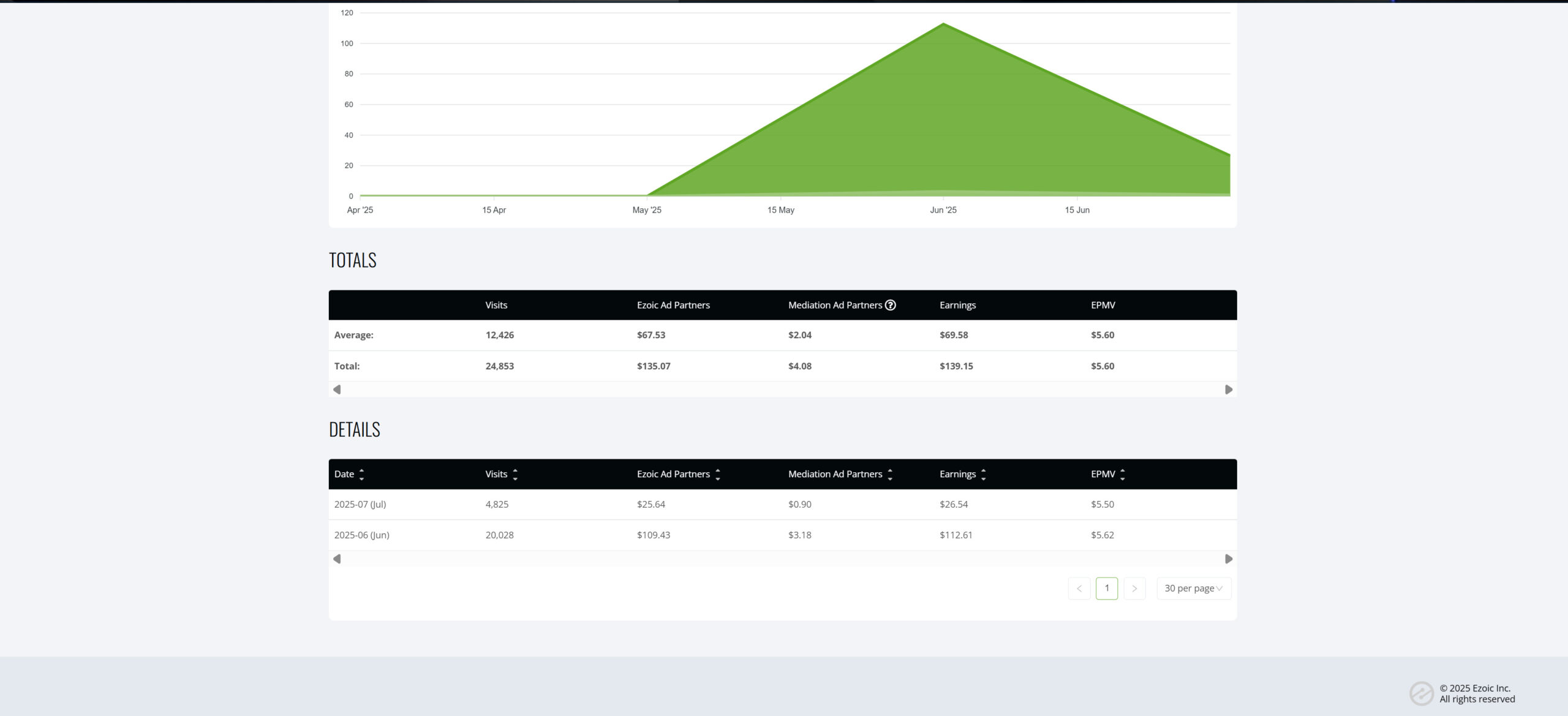Click the $25.64 Ezoic Ad Partners value
The height and width of the screenshot is (716, 1568).
pos(651,505)
